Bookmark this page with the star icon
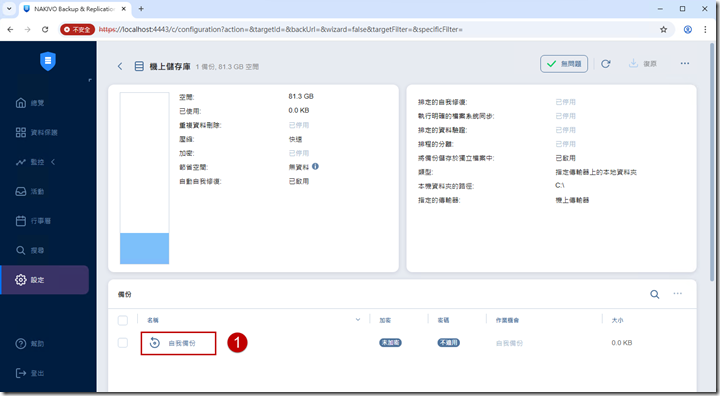720x396 pixels. pos(664,29)
